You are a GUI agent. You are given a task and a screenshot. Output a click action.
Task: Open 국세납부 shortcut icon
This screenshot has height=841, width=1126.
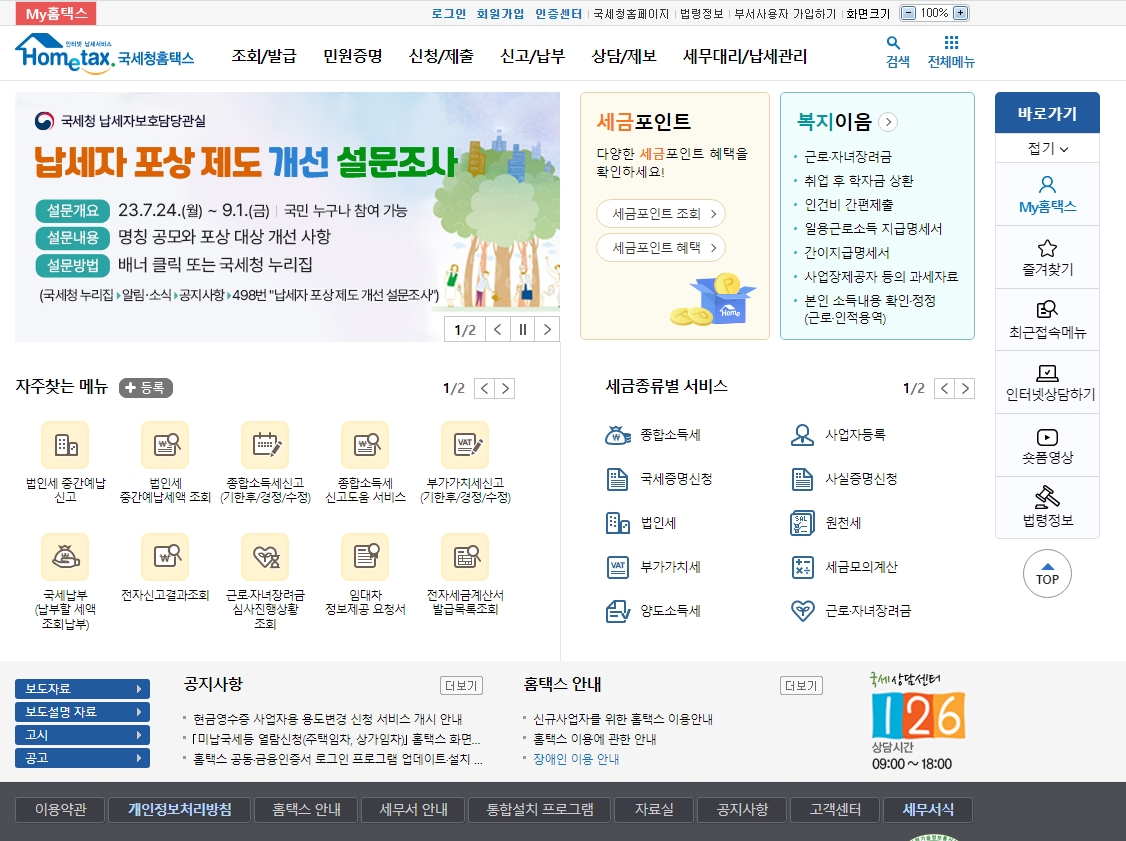click(65, 557)
